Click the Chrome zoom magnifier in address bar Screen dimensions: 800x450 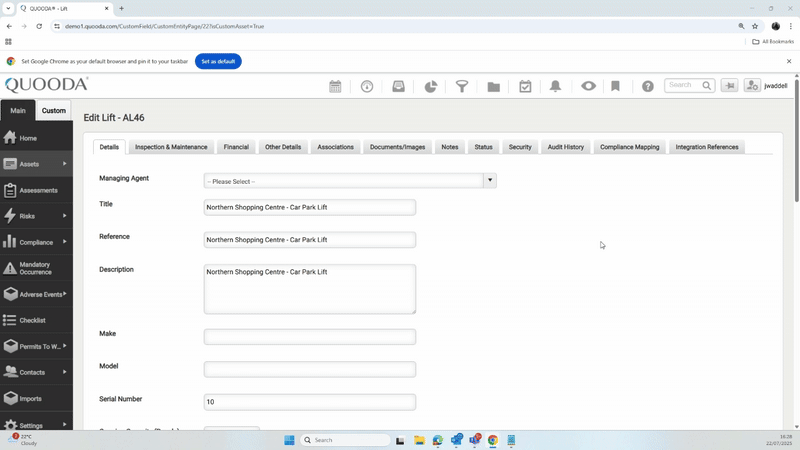click(741, 26)
